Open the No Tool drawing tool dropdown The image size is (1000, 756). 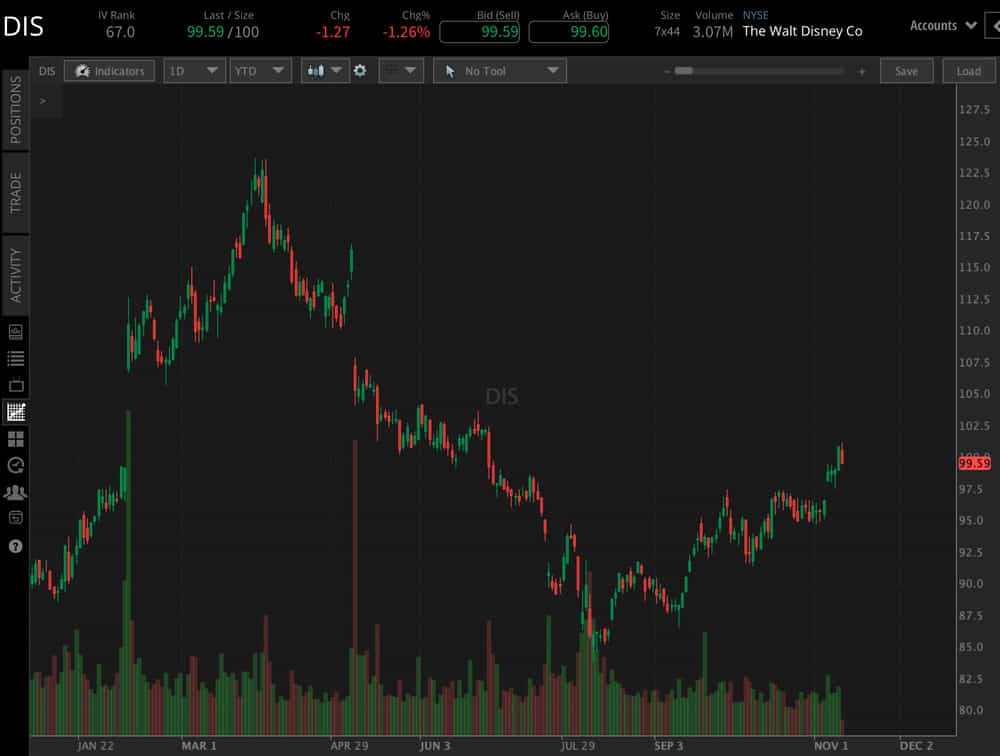click(500, 71)
